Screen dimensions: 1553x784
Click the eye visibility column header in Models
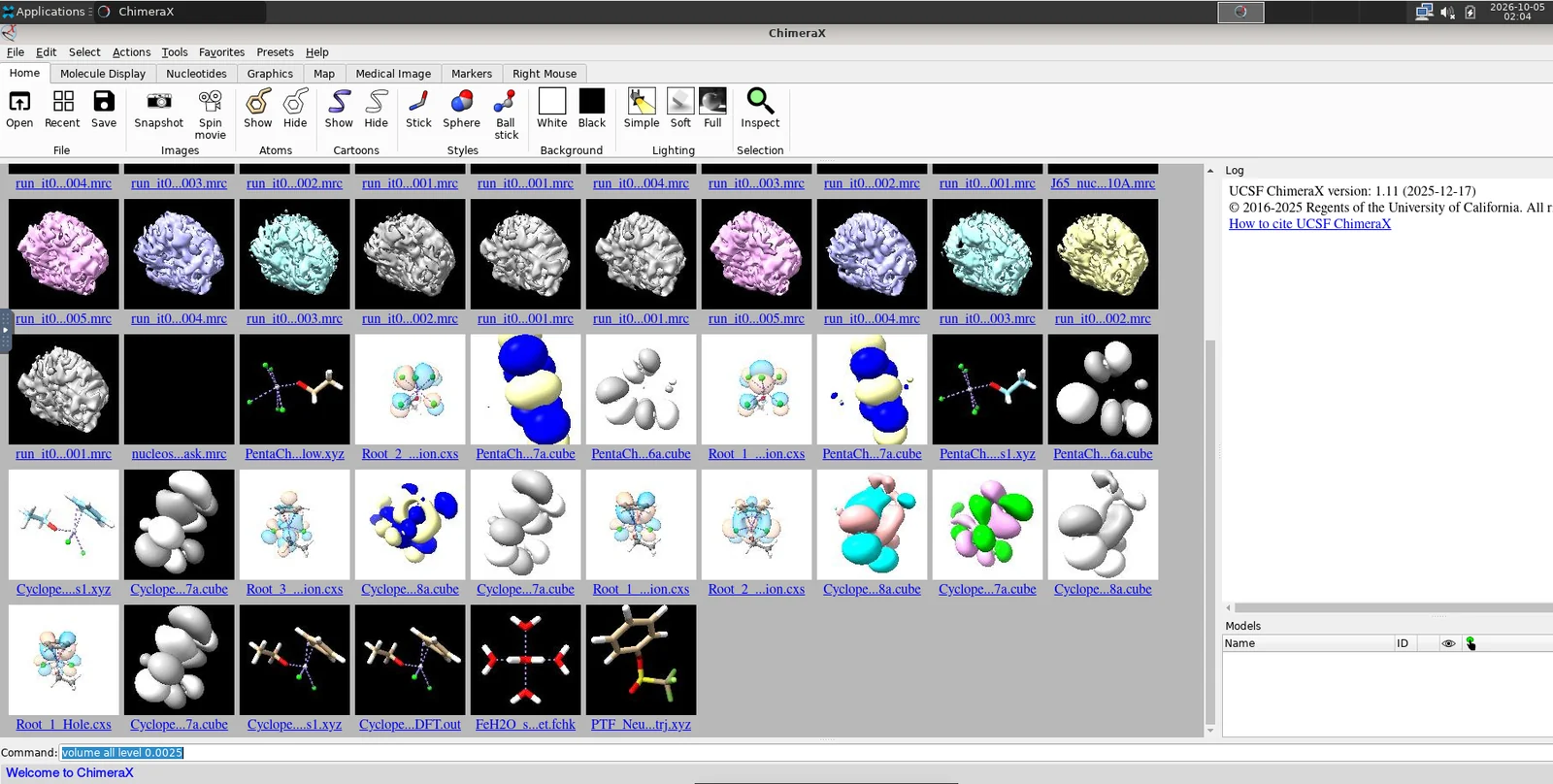1448,643
